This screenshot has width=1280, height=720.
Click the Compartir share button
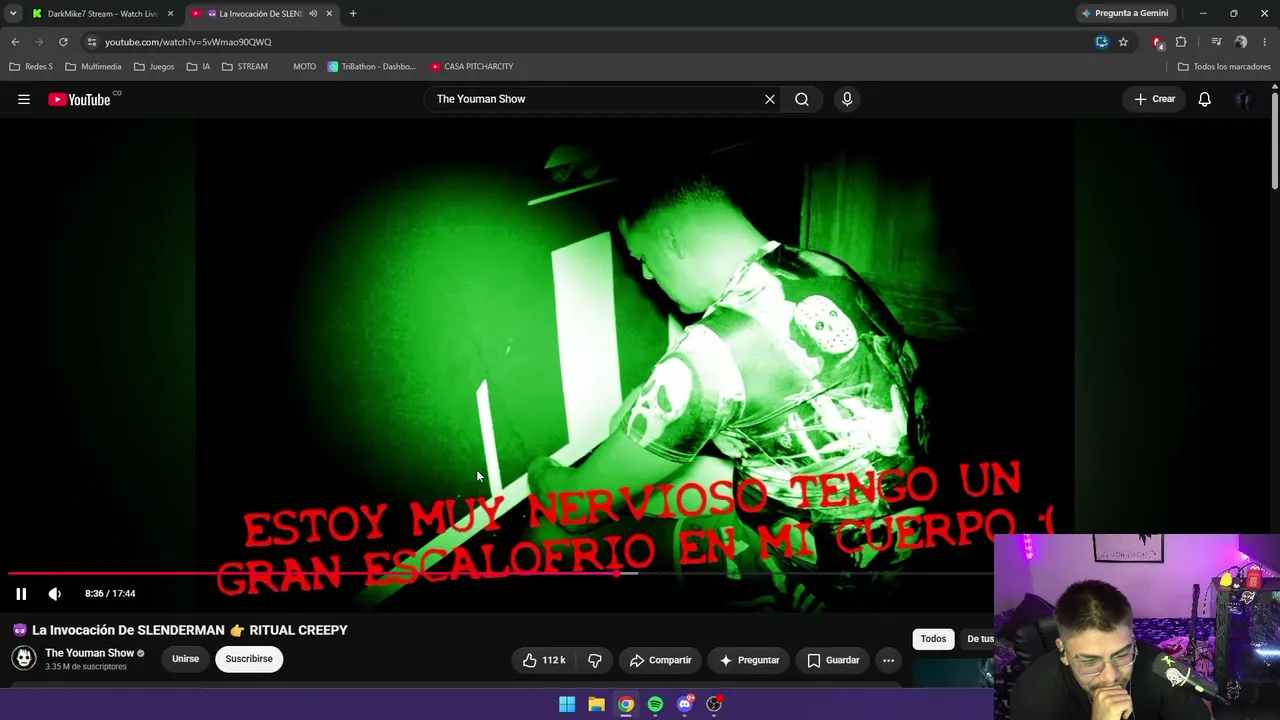[660, 660]
